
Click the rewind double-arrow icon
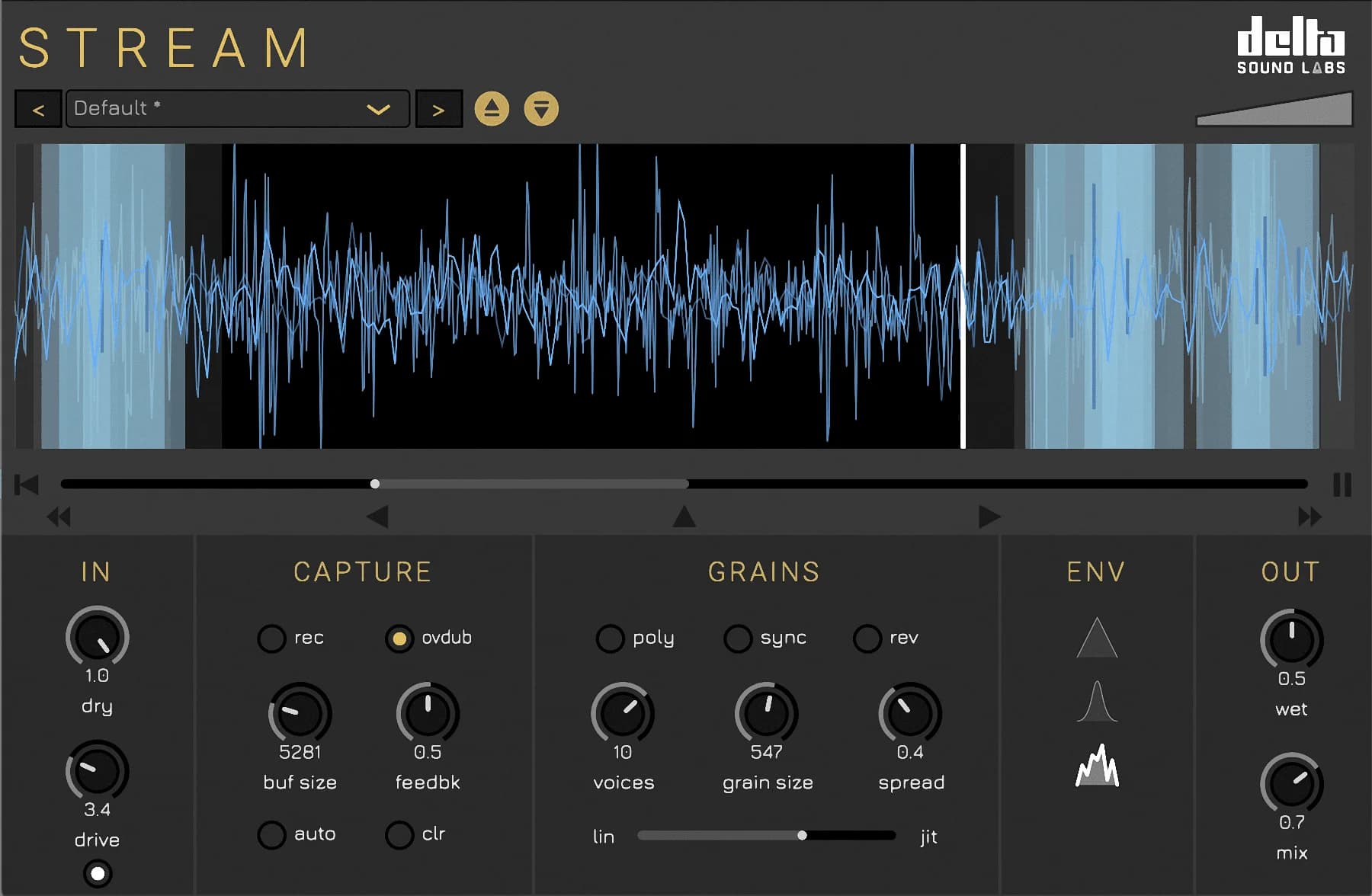[x=59, y=517]
